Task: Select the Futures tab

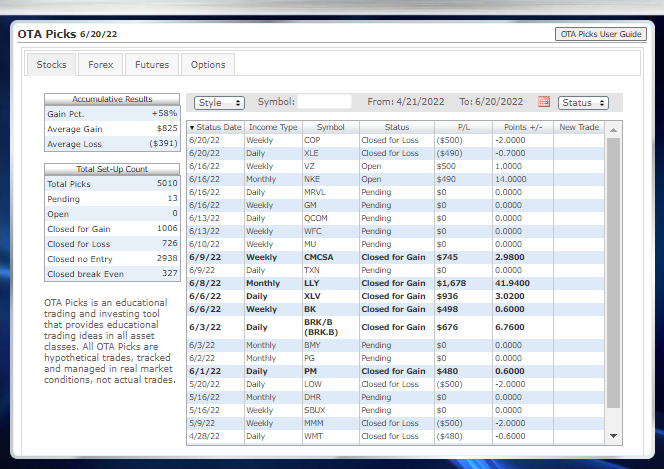Action: (x=152, y=65)
